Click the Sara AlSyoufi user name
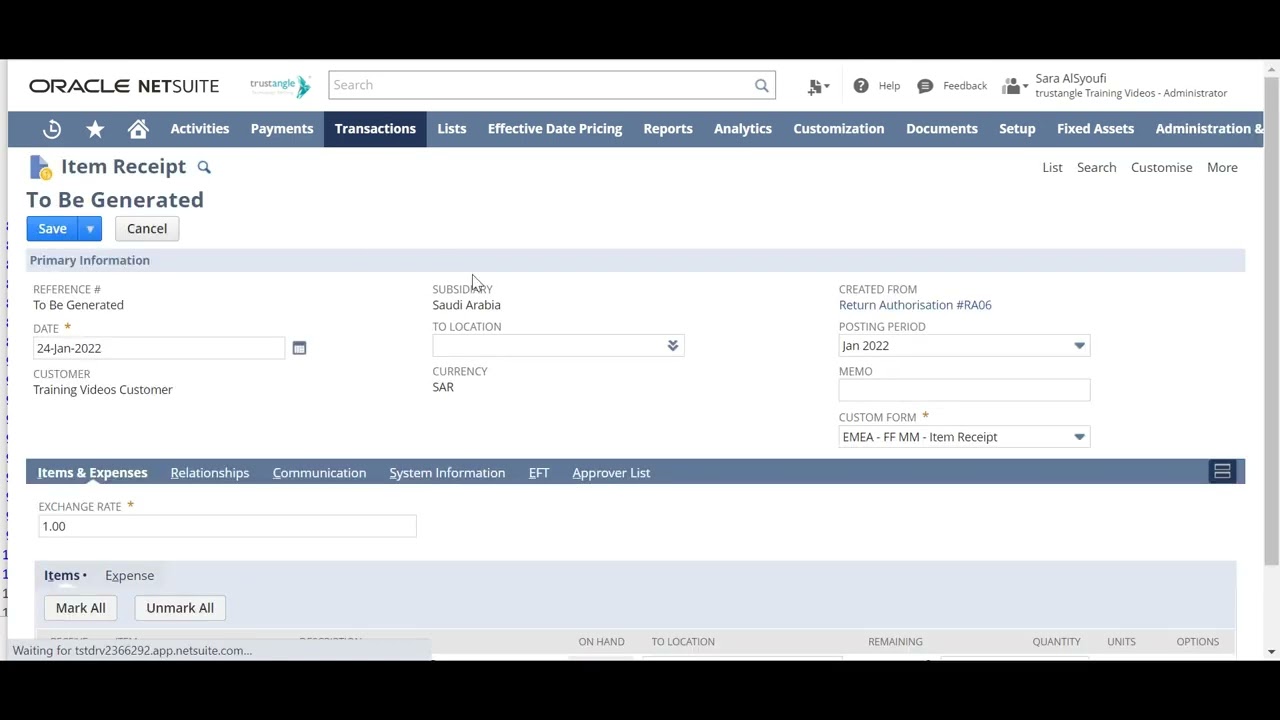This screenshot has width=1280, height=720. coord(1070,79)
